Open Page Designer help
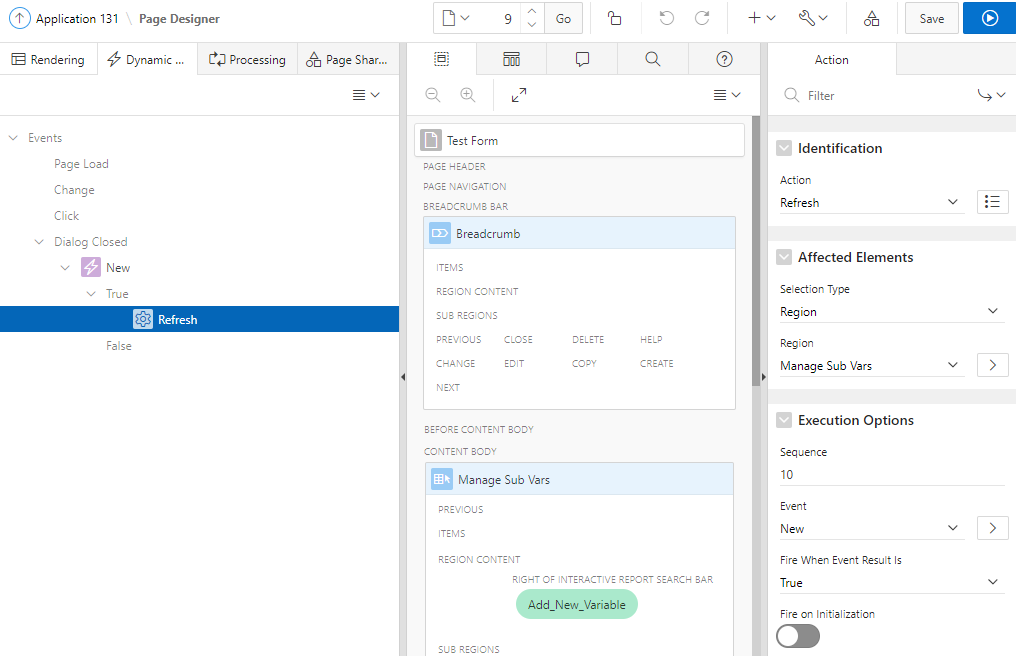 724,59
